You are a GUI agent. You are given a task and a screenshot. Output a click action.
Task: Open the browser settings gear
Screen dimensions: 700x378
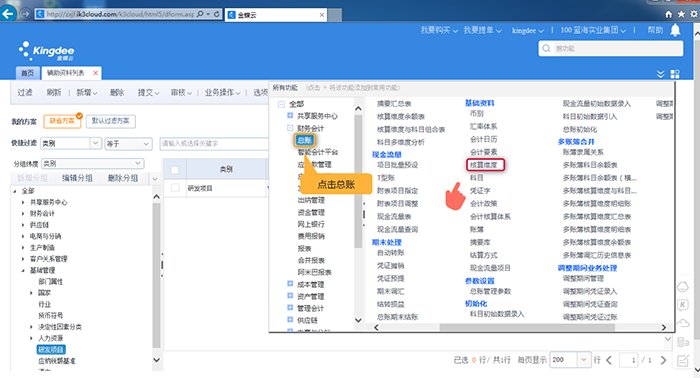coord(693,14)
